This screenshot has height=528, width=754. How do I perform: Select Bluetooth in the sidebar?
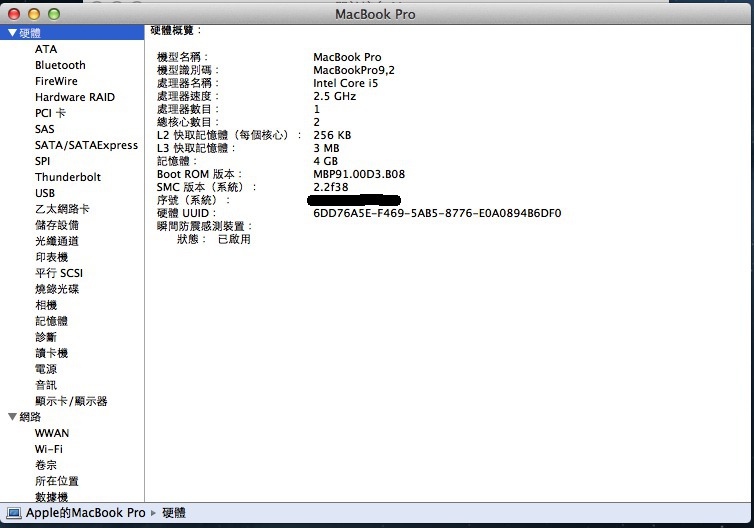[x=60, y=65]
